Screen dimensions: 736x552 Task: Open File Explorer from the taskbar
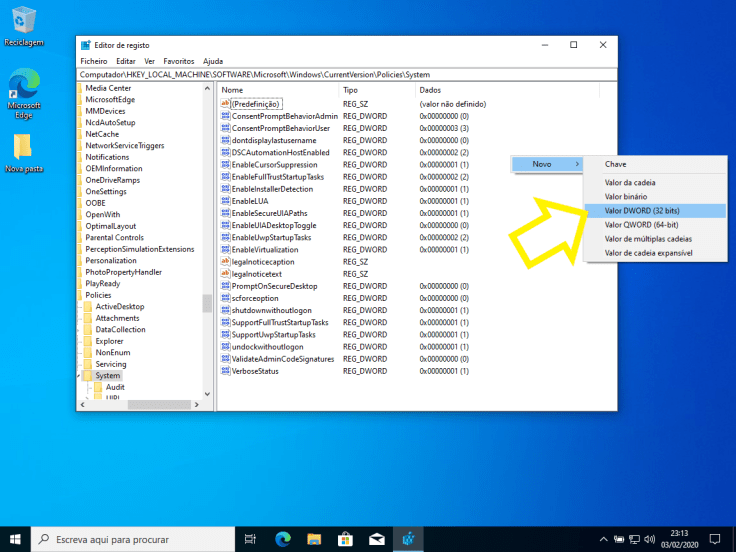click(312, 540)
